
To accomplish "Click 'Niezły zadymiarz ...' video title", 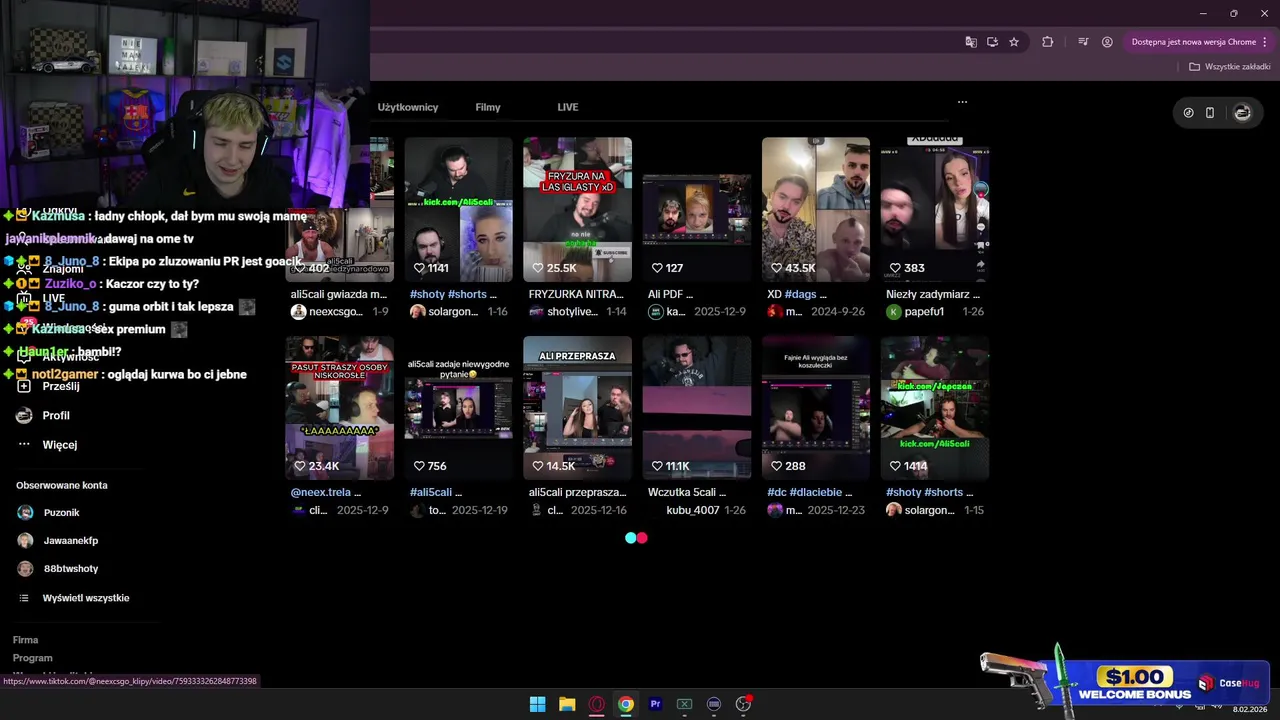I will pyautogui.click(x=933, y=294).
